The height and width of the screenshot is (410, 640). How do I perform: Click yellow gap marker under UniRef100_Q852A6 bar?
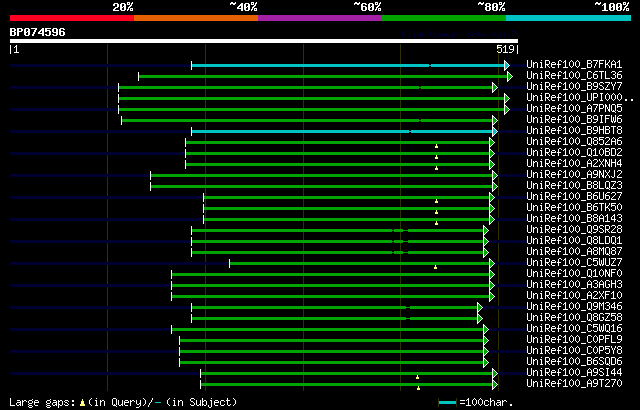(436, 146)
